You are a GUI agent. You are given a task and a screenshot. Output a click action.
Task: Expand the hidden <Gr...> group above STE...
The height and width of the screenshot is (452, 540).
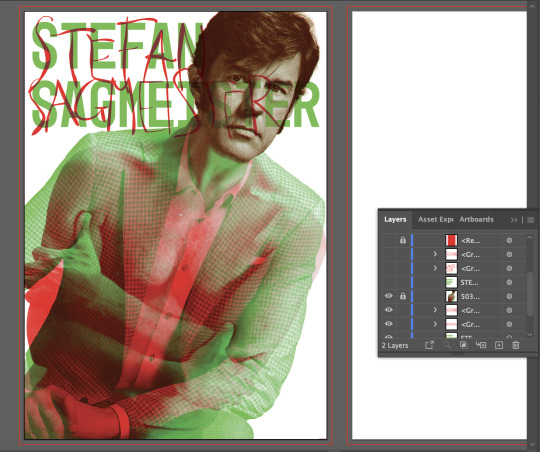[435, 268]
